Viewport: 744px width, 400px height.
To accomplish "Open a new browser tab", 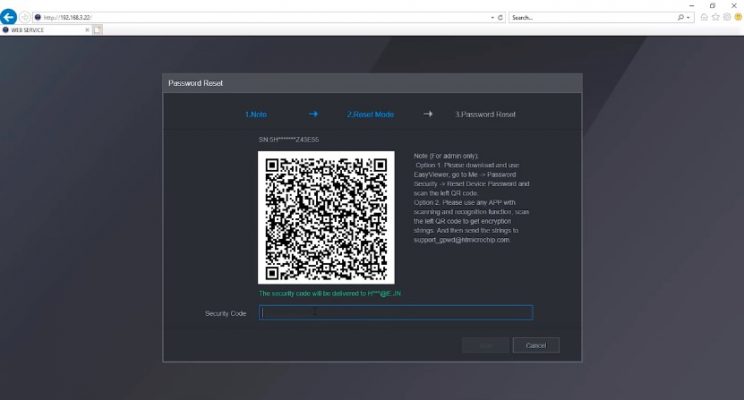I will [99, 30].
